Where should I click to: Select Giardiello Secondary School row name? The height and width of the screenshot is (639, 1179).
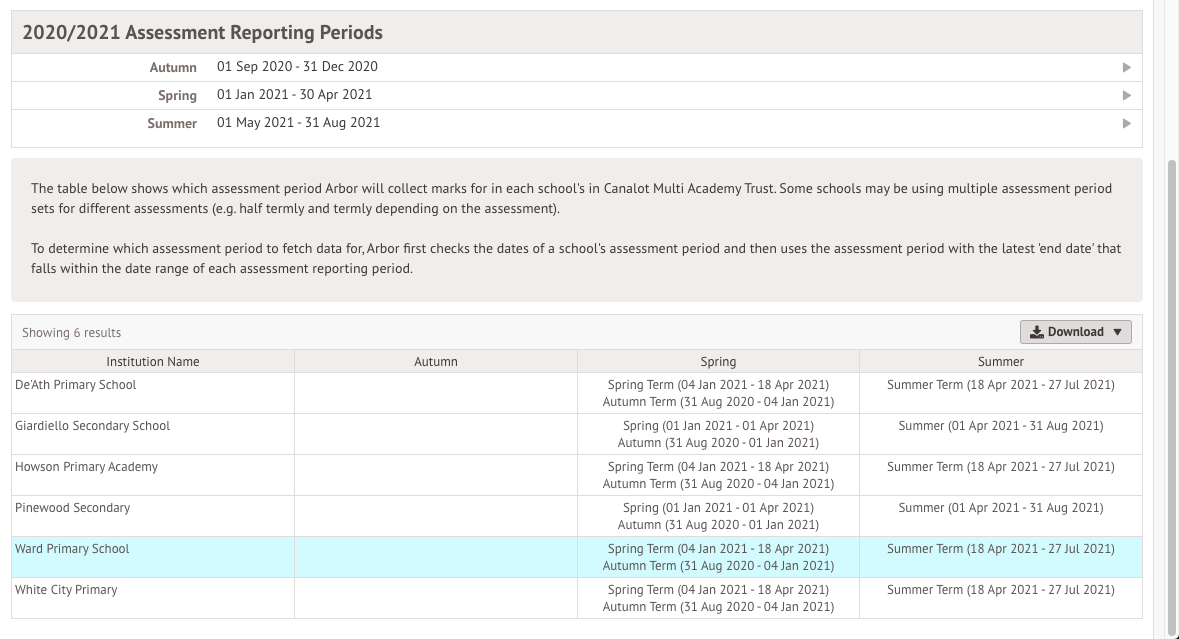coord(92,425)
